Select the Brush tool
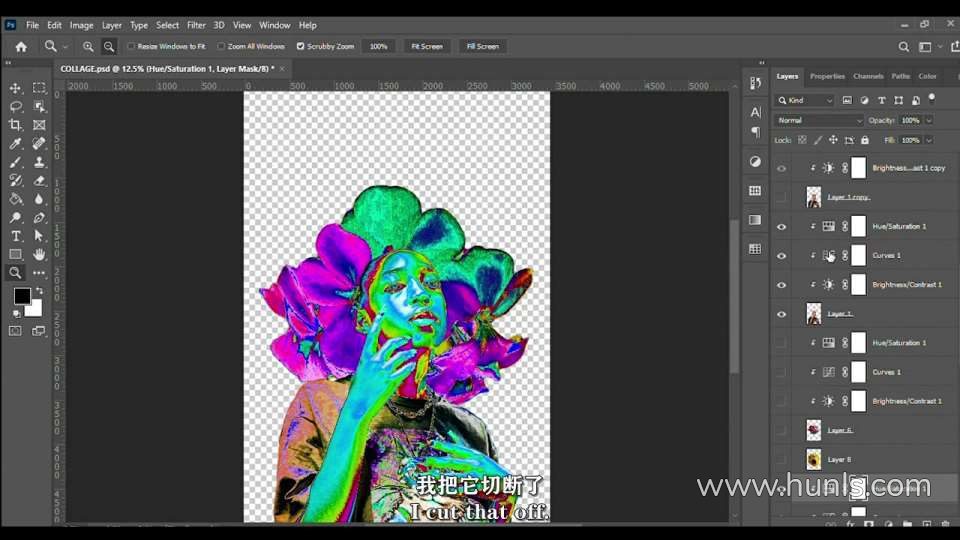This screenshot has height=540, width=960. (x=15, y=162)
